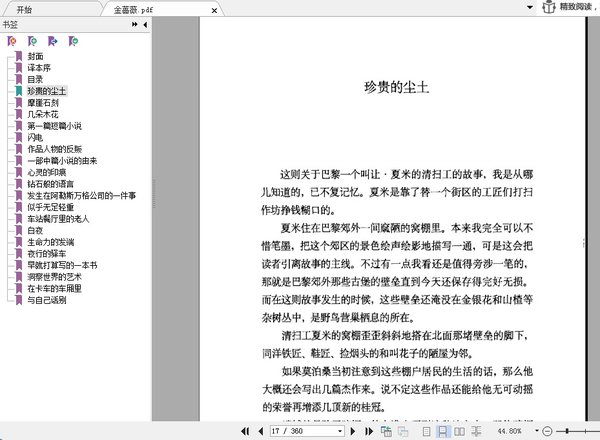This screenshot has width=600, height=440.
Task: Click the delete bookmark icon
Action: [12, 41]
